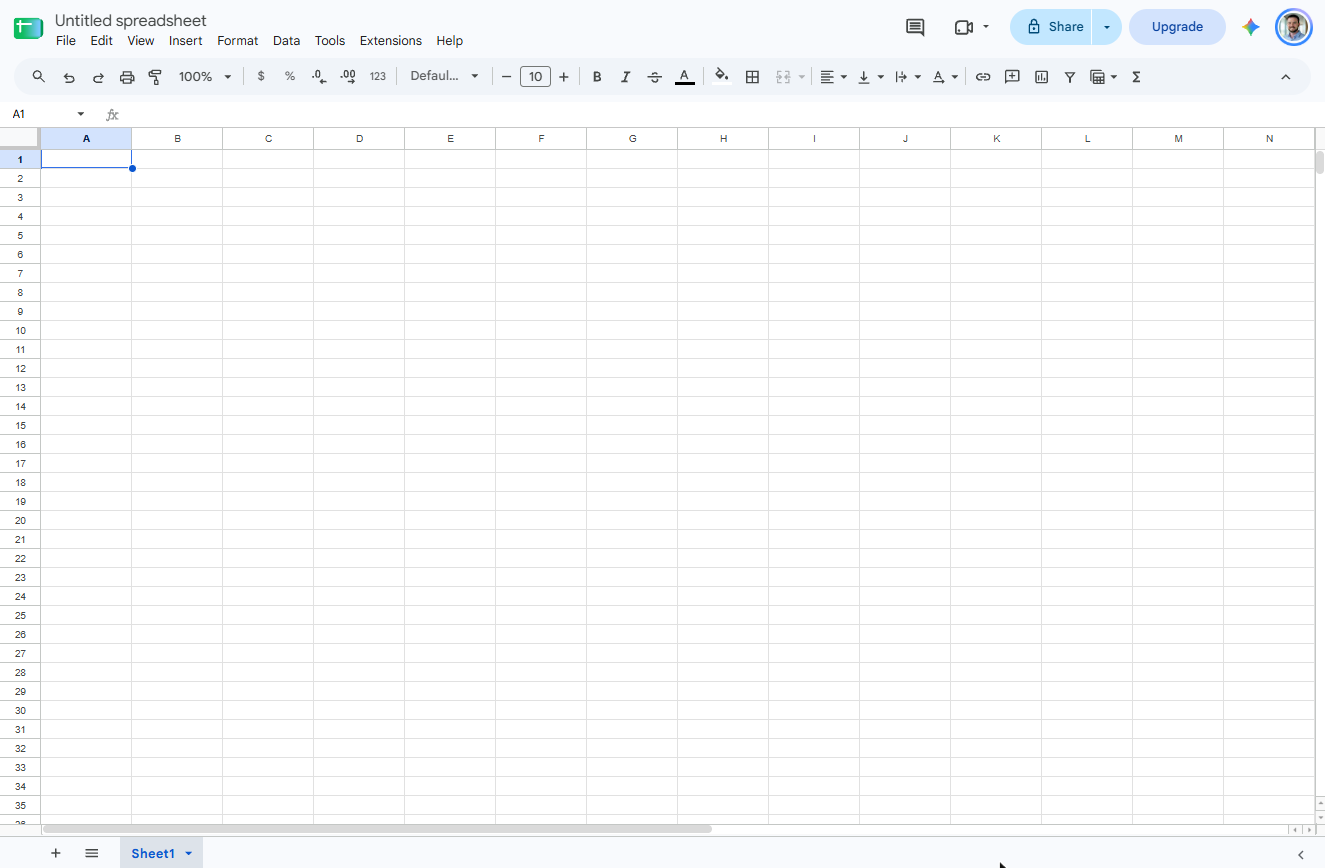Open more number formats 123 menu
The height and width of the screenshot is (868, 1325).
click(x=377, y=77)
